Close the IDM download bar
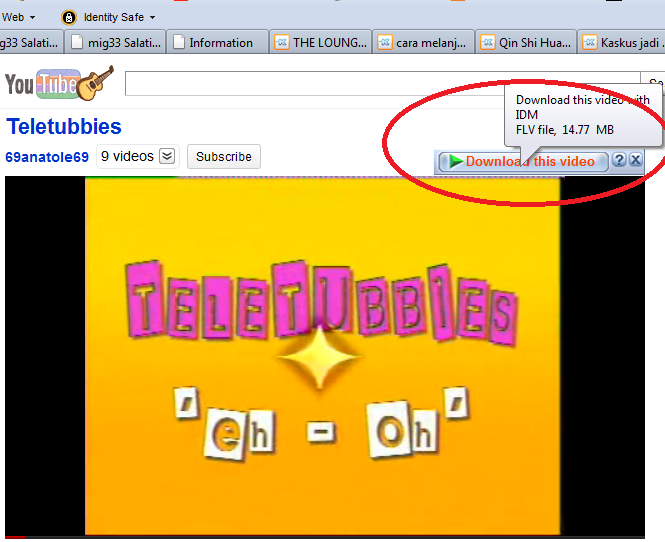Image resolution: width=665 pixels, height=542 pixels. [x=635, y=160]
